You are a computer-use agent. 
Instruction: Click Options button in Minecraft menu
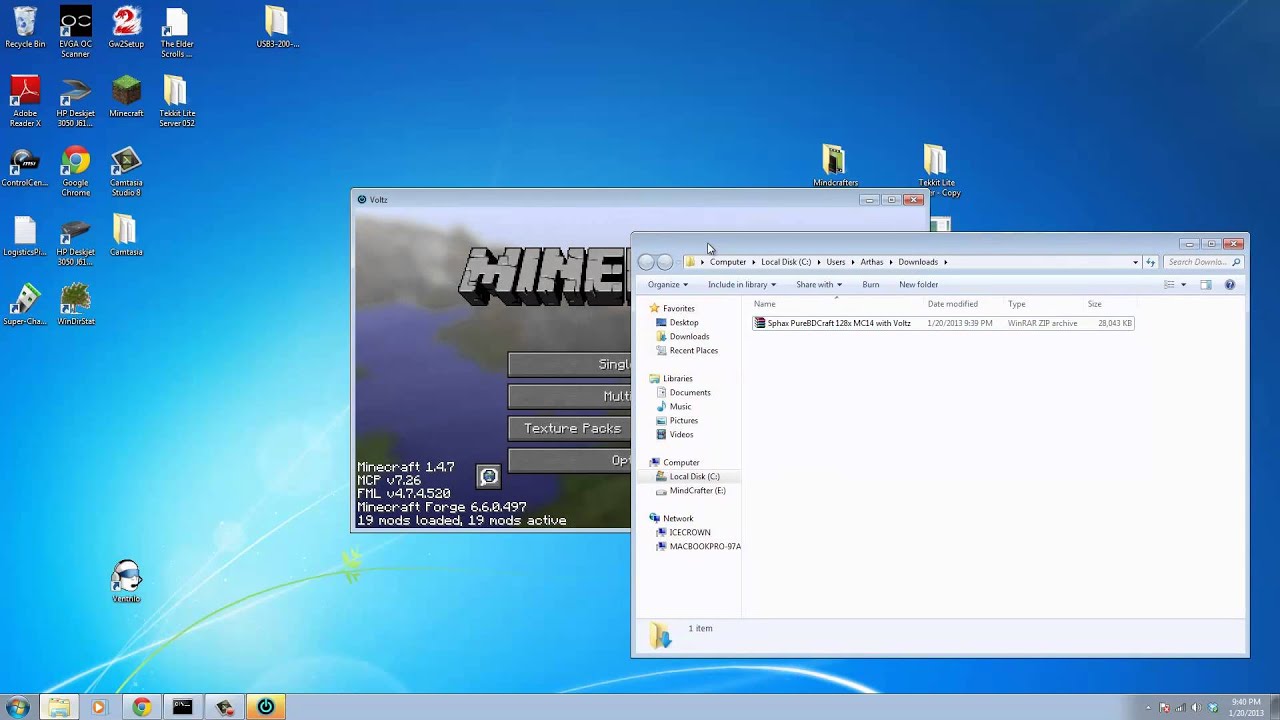point(570,460)
